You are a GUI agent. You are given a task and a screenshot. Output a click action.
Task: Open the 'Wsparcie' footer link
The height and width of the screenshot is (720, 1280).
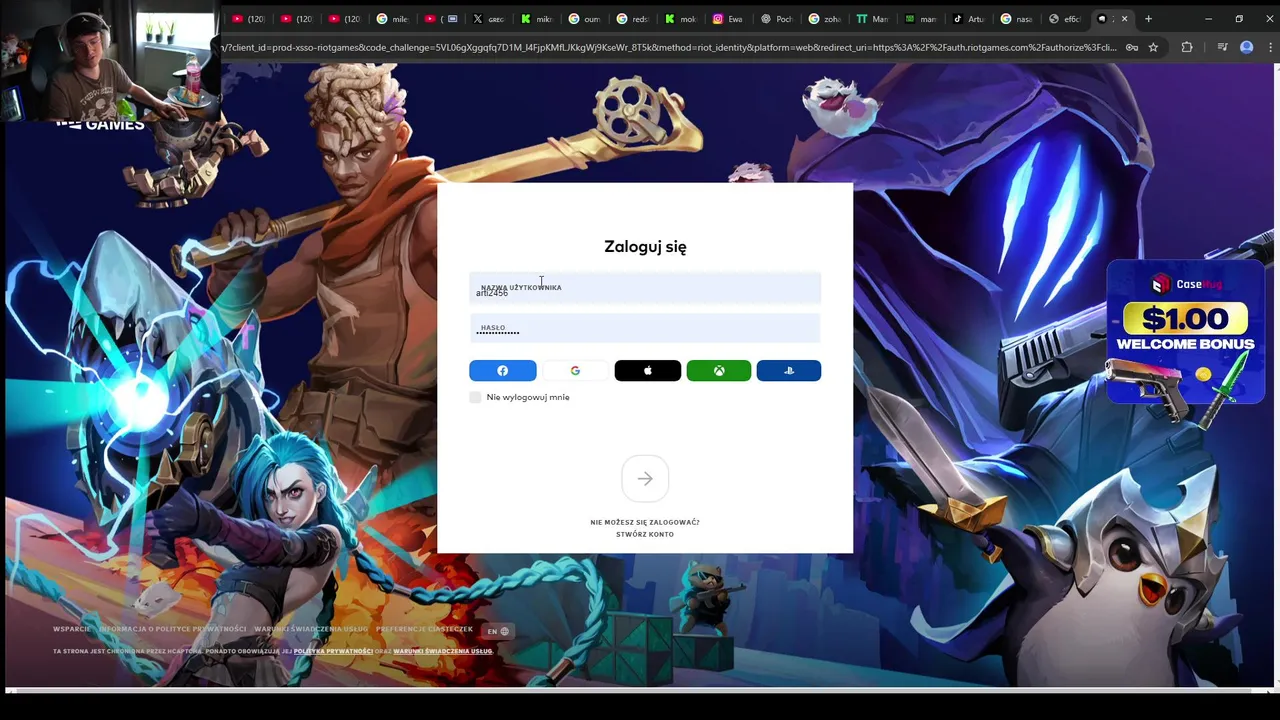pos(71,629)
